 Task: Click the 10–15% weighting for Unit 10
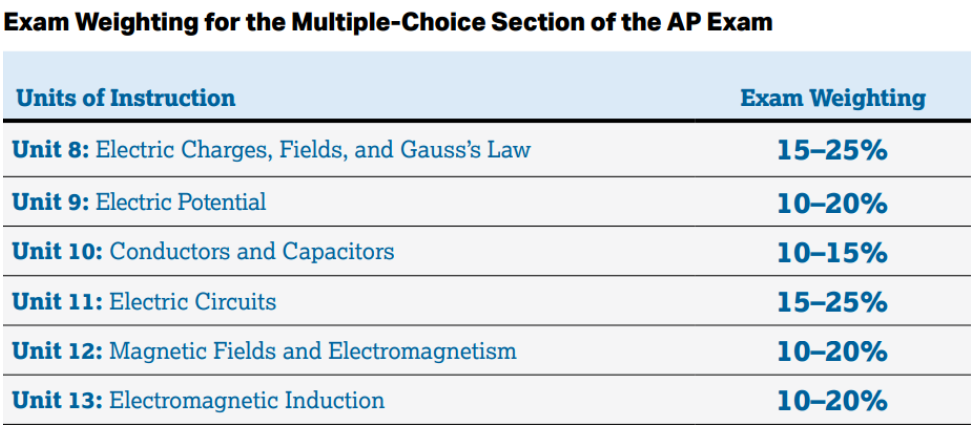[x=832, y=252]
